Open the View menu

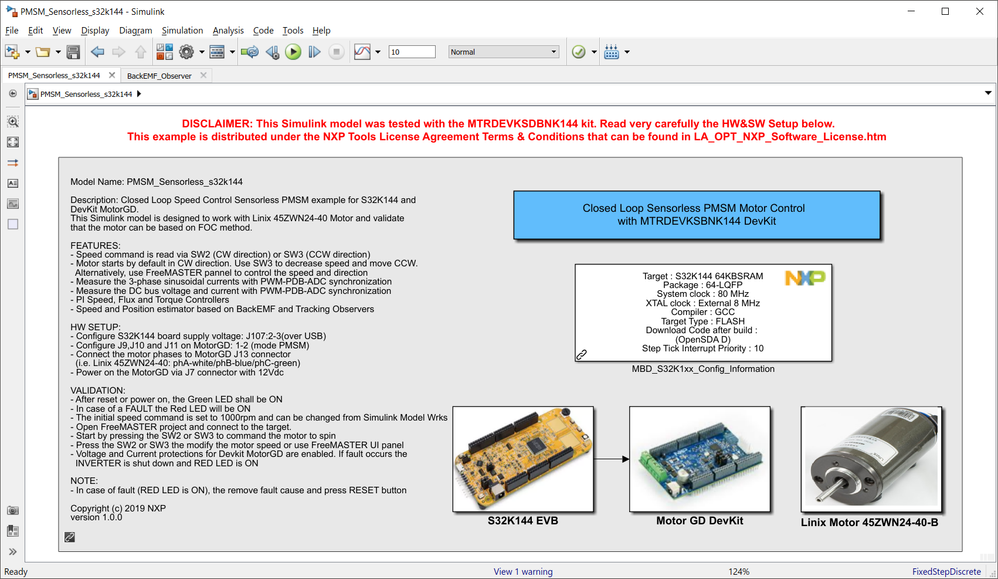(62, 31)
